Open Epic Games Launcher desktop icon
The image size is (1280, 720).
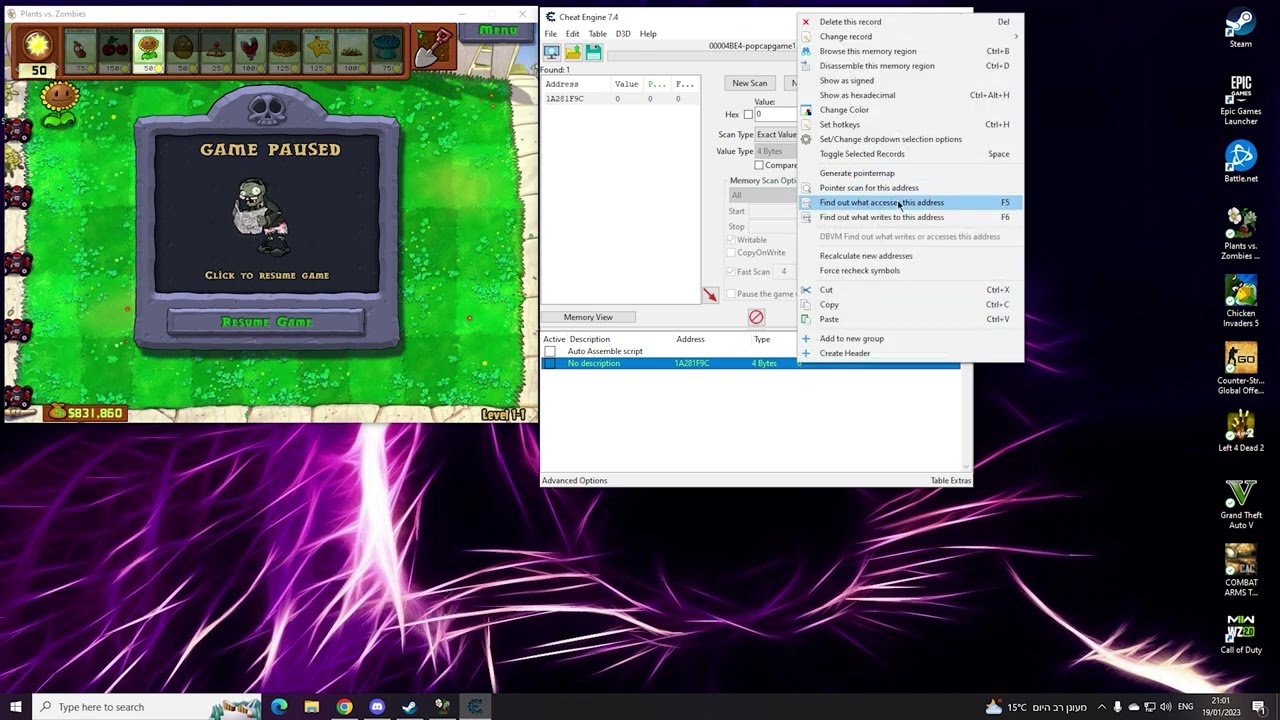[x=1241, y=100]
